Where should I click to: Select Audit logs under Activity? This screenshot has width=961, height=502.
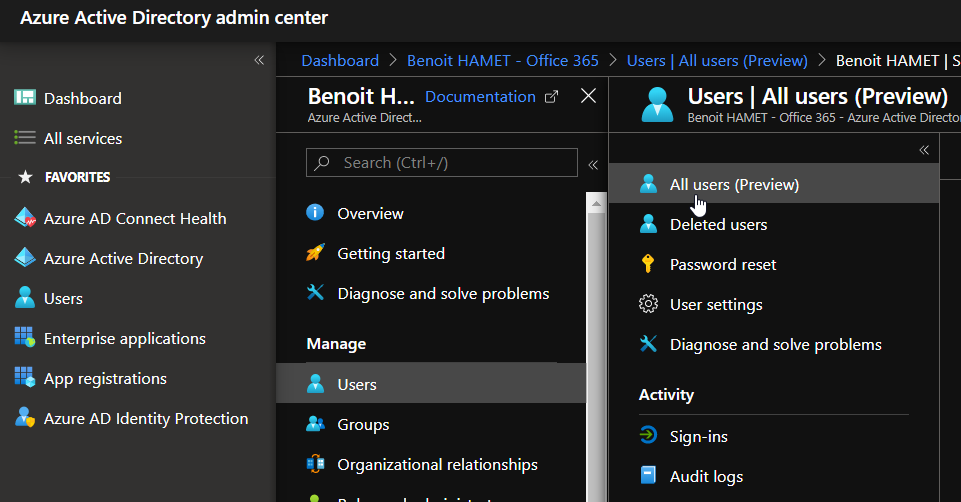click(x=706, y=476)
